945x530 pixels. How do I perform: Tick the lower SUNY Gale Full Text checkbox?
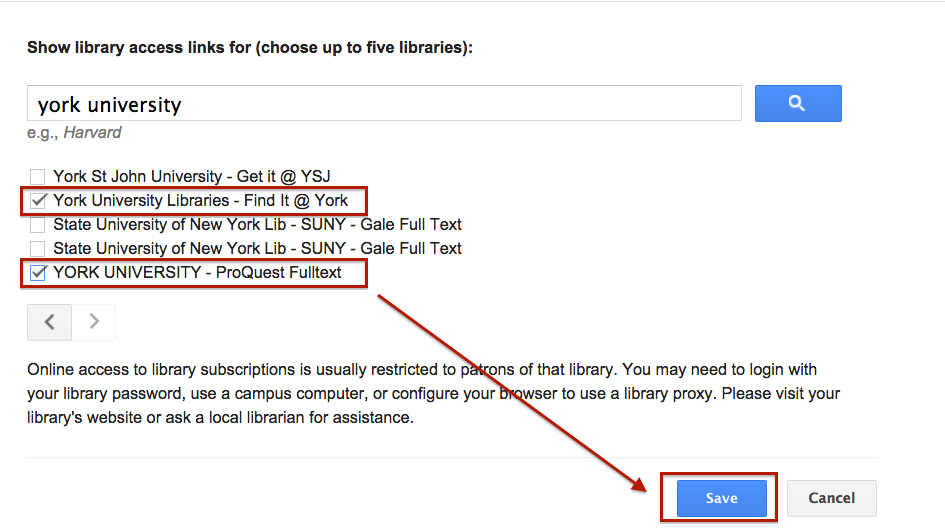(x=37, y=248)
